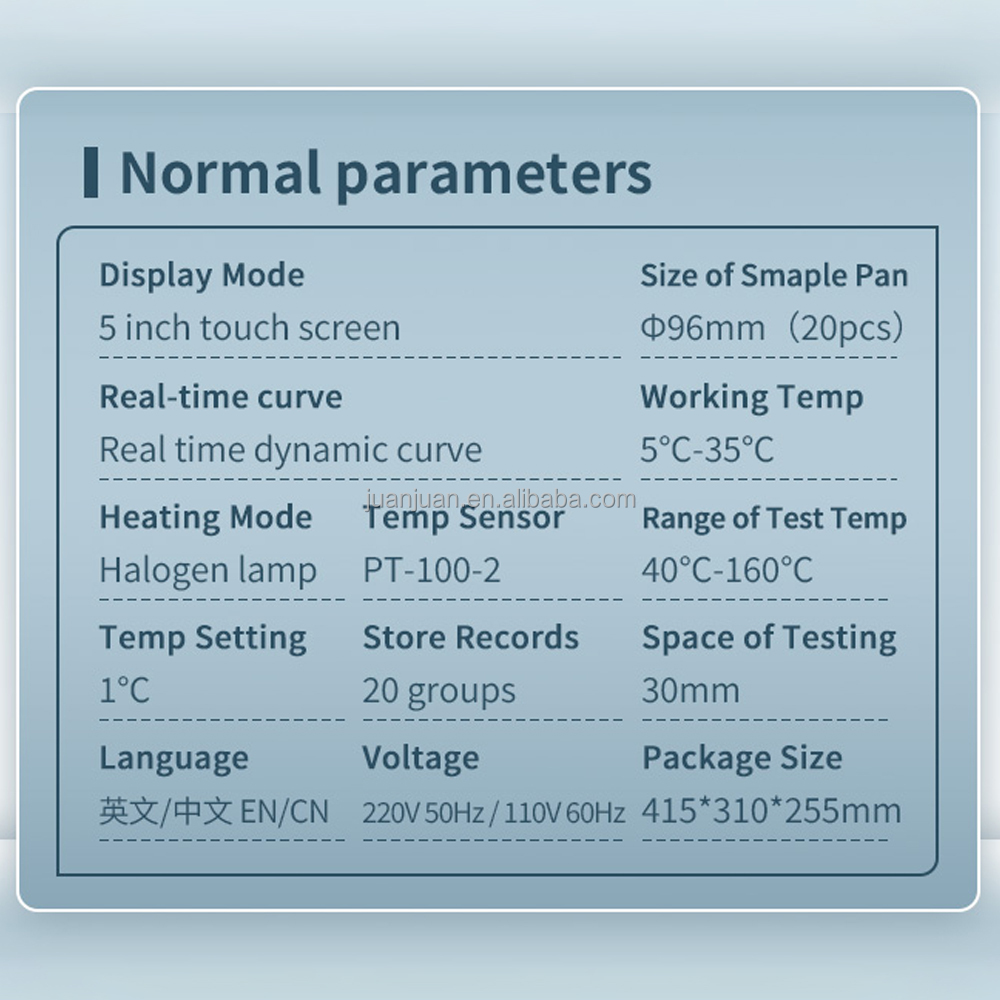Click the "Display Mode" label

click(202, 275)
